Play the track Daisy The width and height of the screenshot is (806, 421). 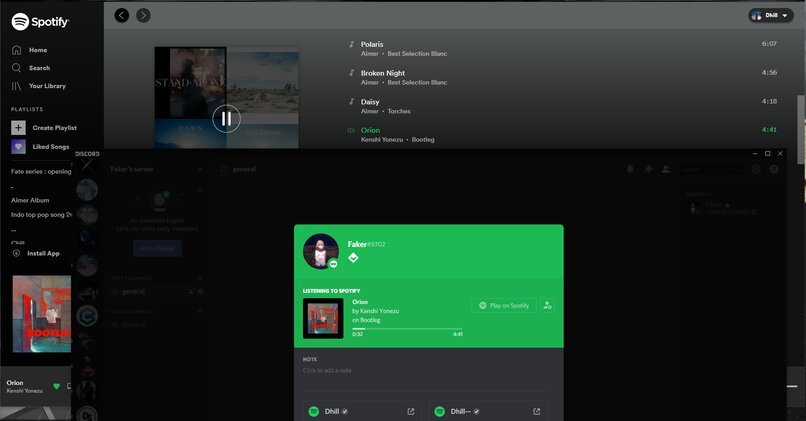[370, 102]
